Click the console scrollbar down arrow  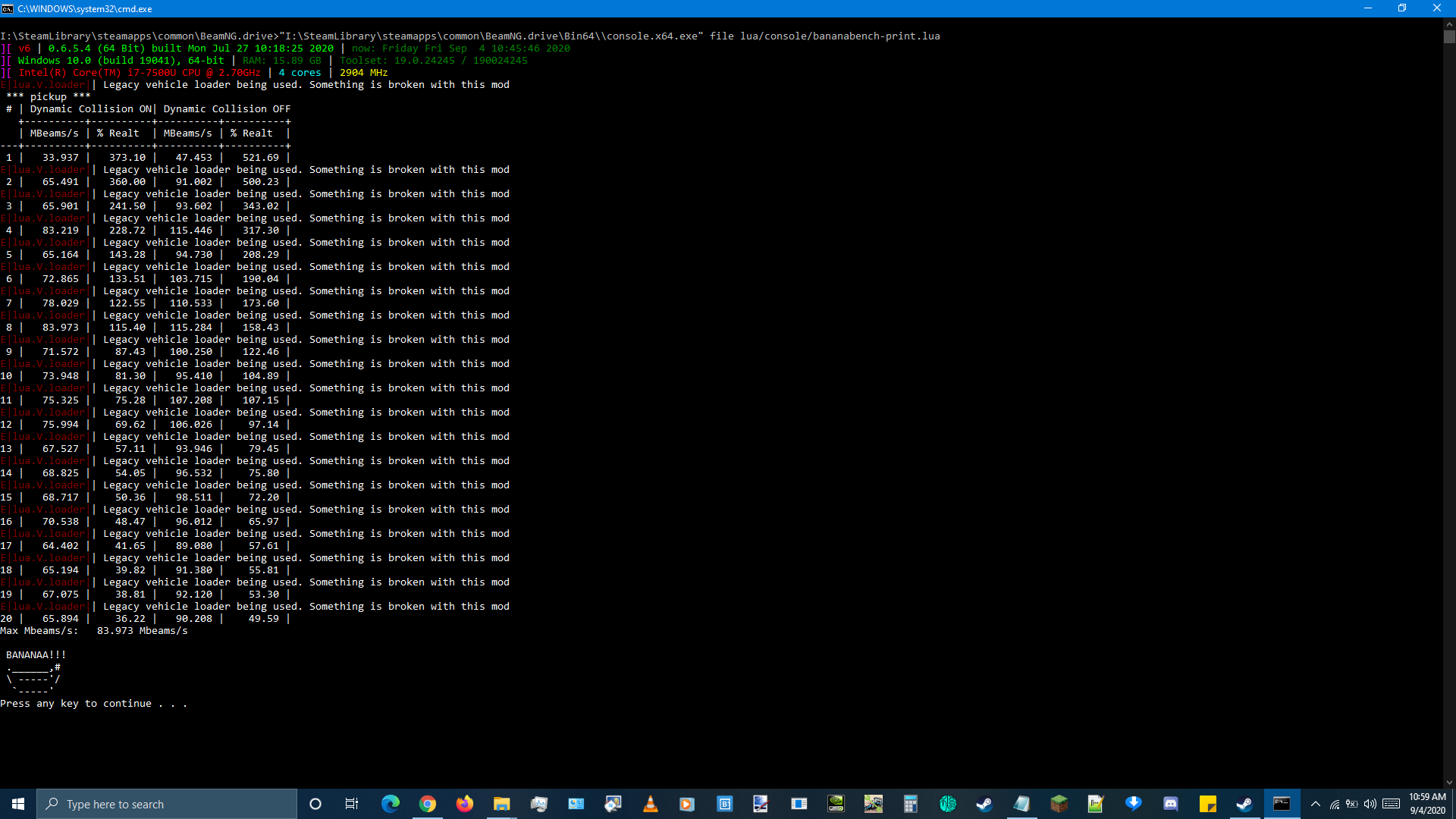[x=1449, y=783]
